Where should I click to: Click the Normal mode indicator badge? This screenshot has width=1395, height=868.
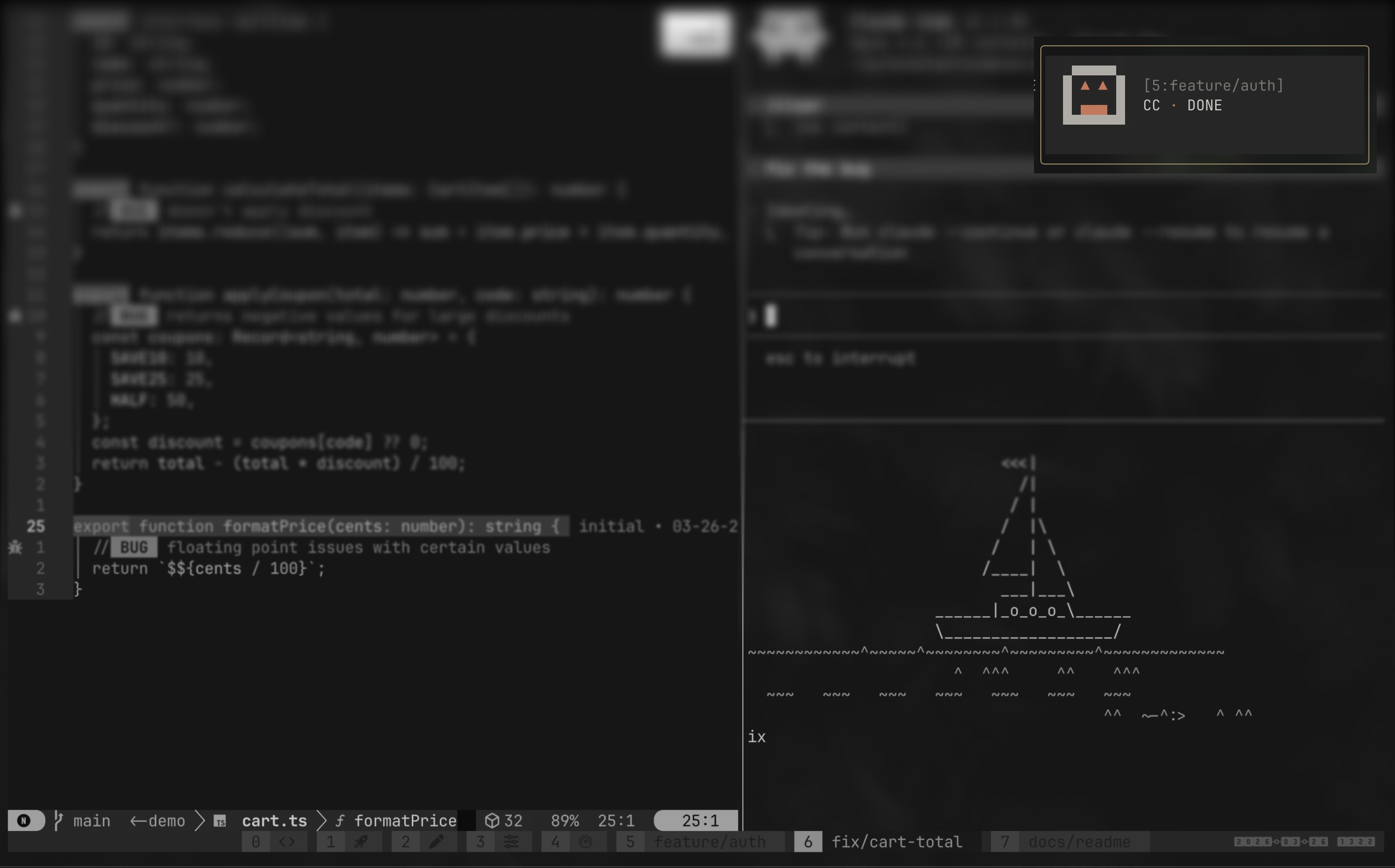click(x=26, y=820)
